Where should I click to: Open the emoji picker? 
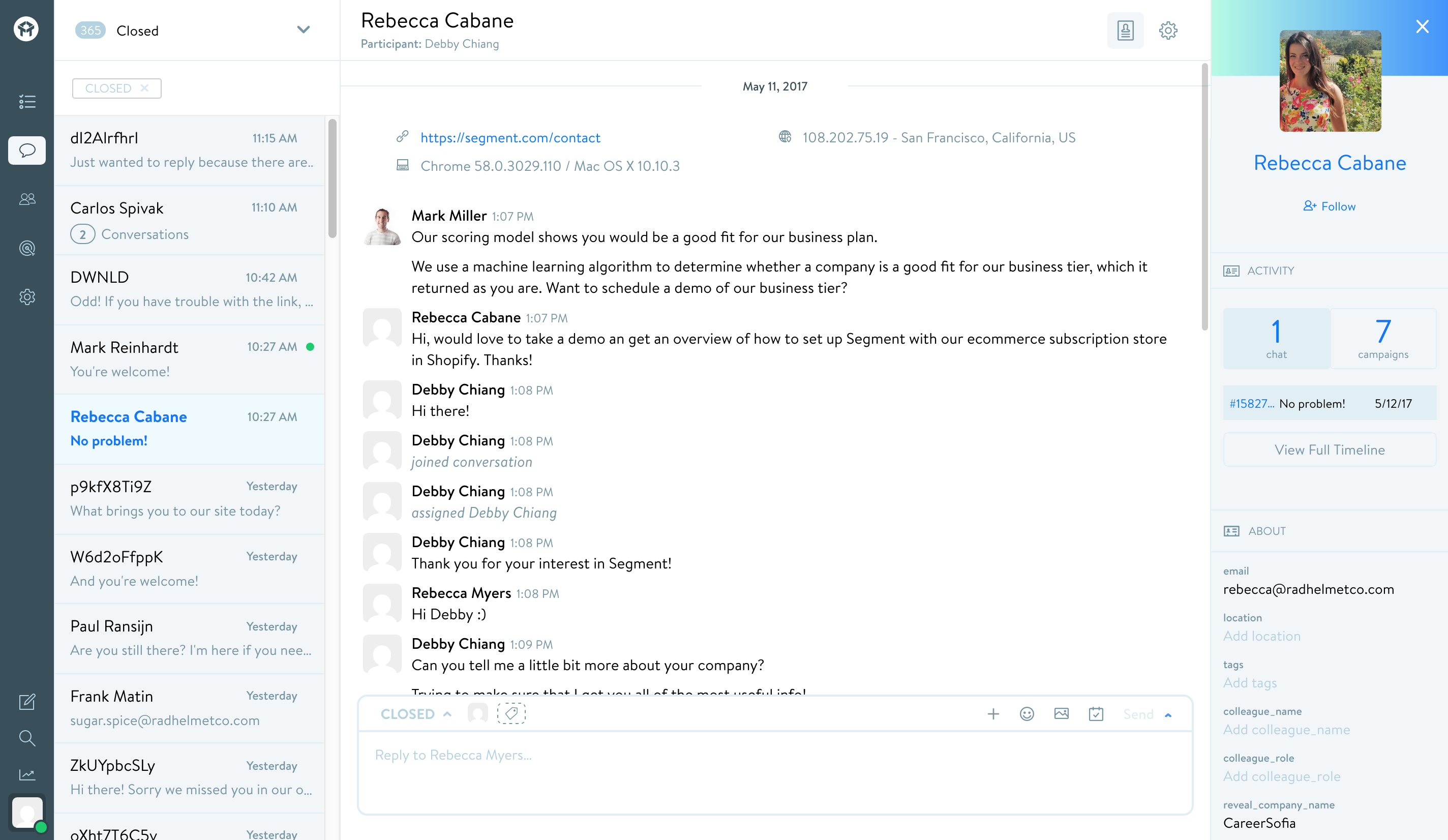(x=1027, y=714)
